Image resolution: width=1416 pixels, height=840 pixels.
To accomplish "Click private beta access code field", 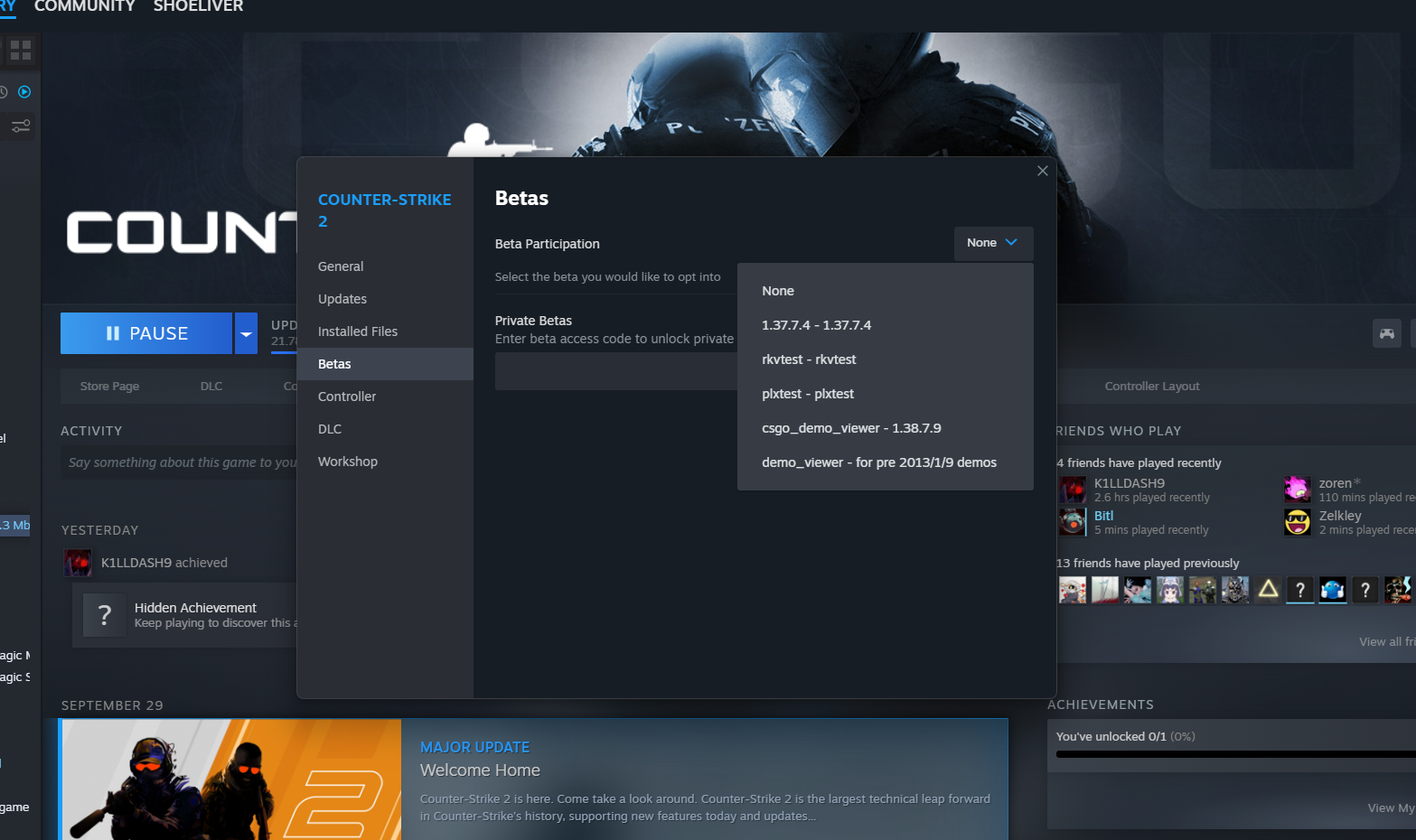I will [x=616, y=371].
